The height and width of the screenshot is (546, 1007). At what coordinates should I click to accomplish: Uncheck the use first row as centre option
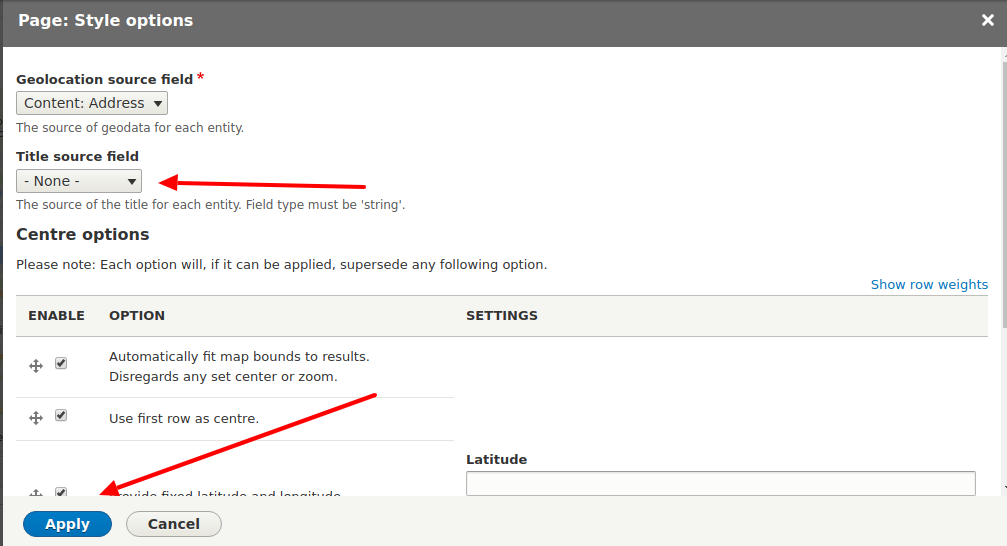[x=61, y=416]
